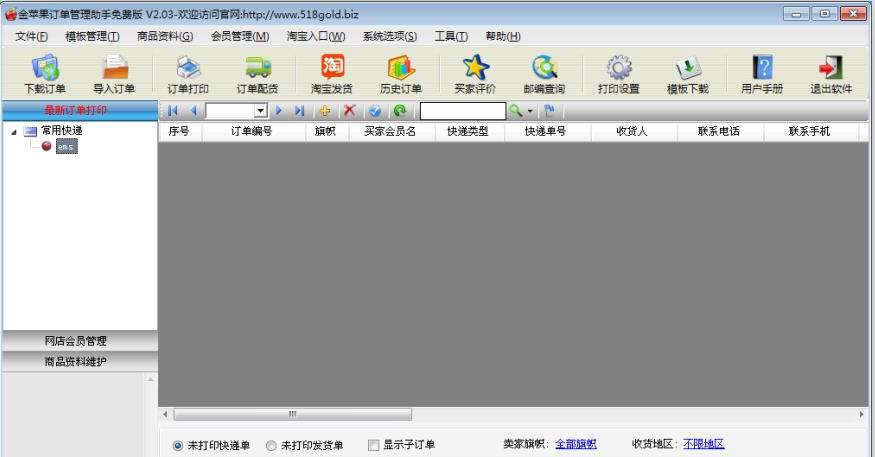The width and height of the screenshot is (875, 457).
Task: Open the 系统选项(S) menu
Action: 390,36
